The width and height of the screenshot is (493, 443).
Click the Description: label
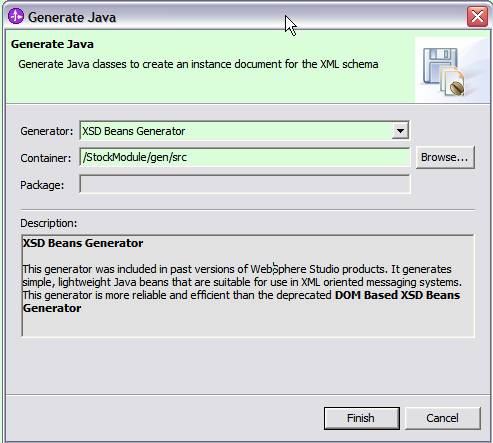[49, 223]
